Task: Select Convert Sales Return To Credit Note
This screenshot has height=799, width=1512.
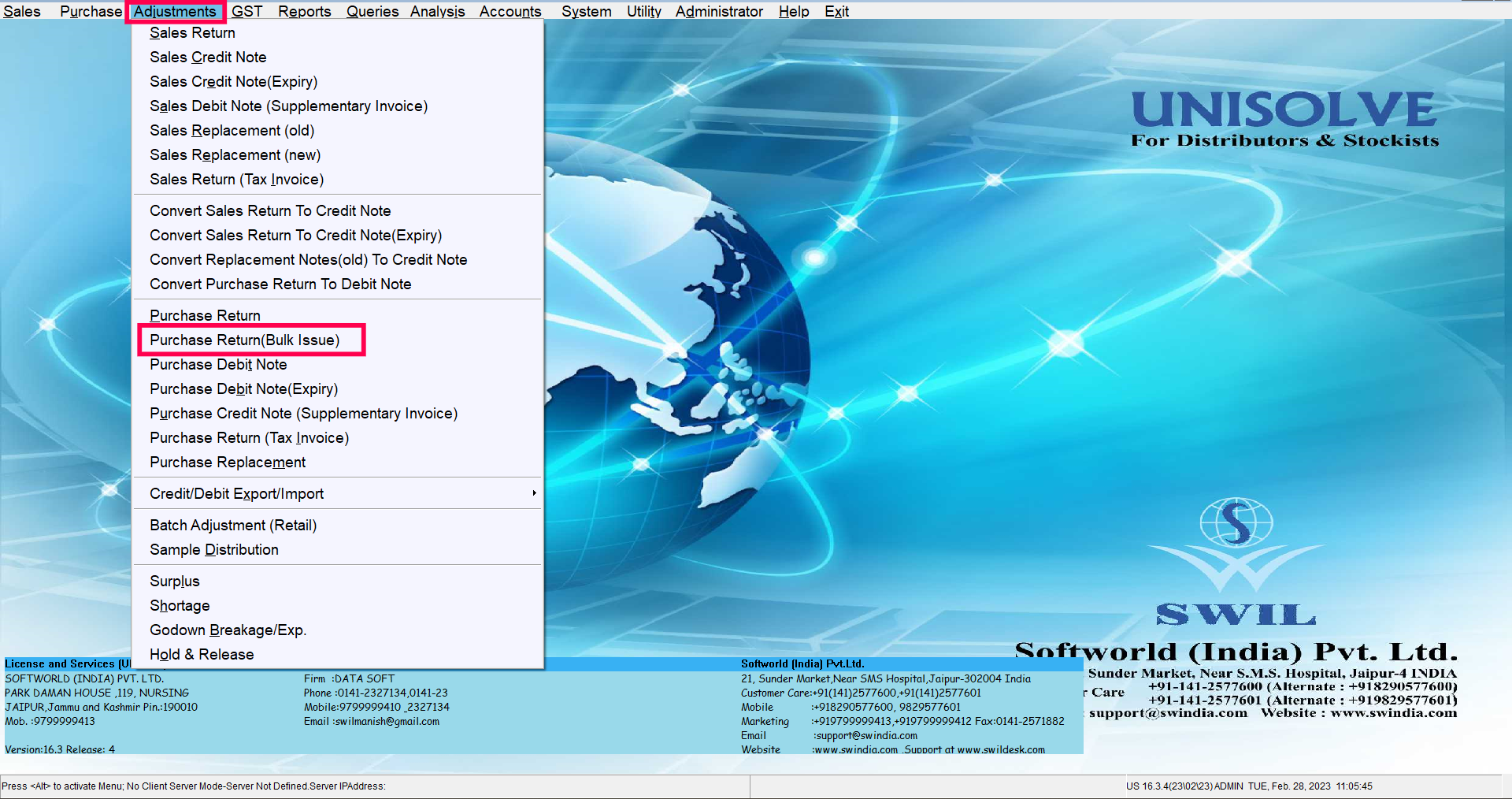Action: pyautogui.click(x=338, y=211)
